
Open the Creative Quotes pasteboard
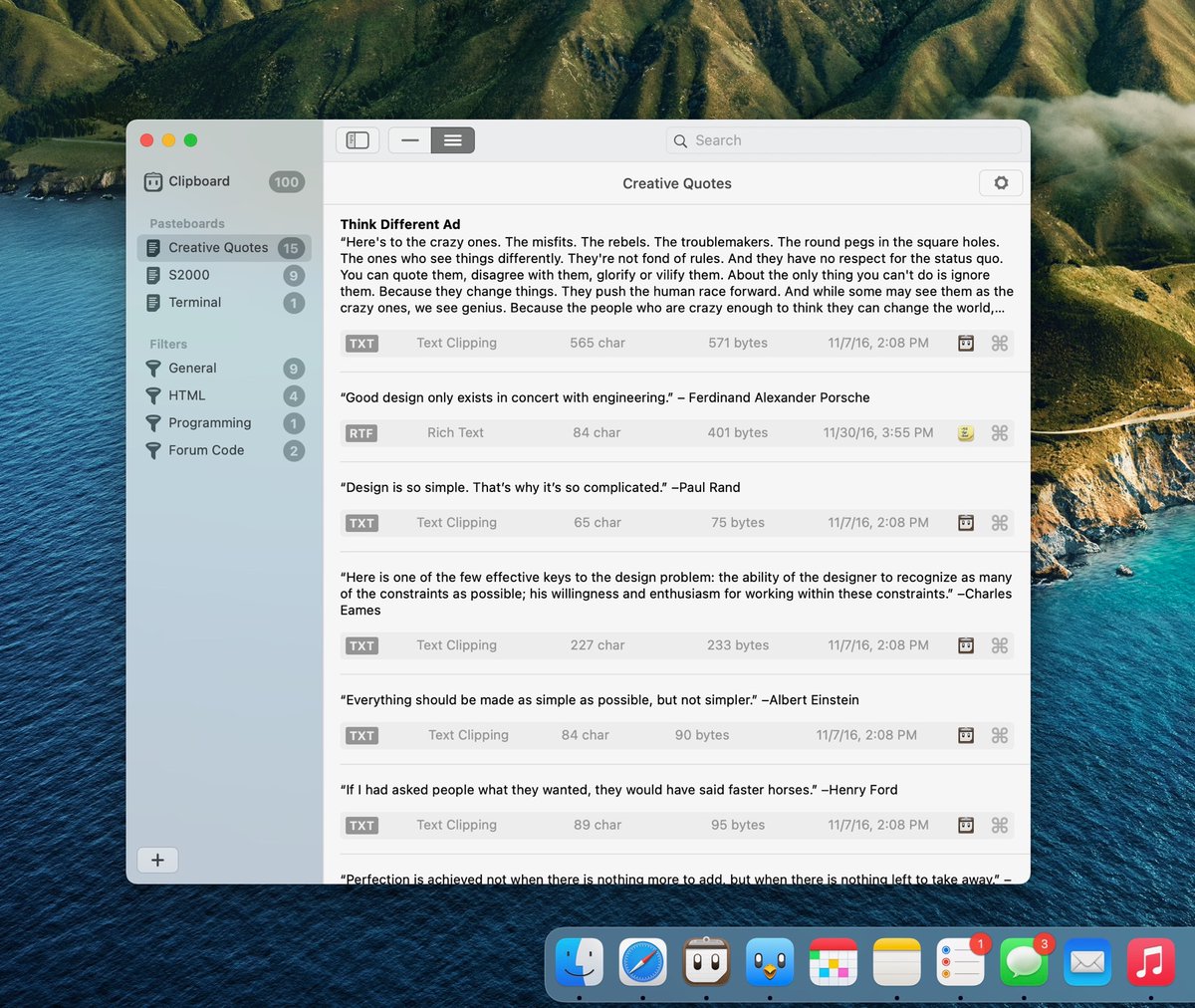(224, 248)
